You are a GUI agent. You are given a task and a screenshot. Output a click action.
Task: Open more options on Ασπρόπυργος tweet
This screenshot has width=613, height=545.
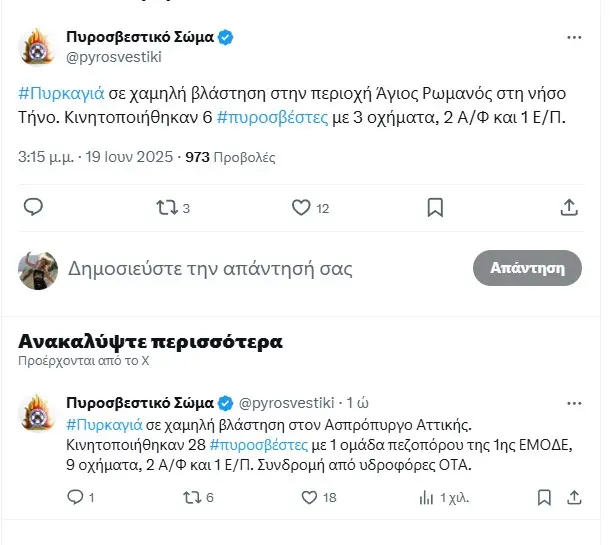[x=574, y=403]
